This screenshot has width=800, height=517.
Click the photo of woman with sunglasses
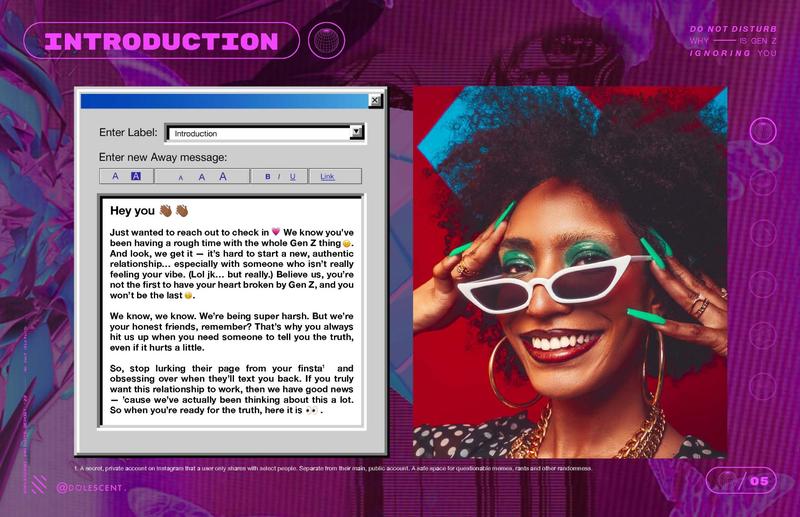pyautogui.click(x=570, y=272)
